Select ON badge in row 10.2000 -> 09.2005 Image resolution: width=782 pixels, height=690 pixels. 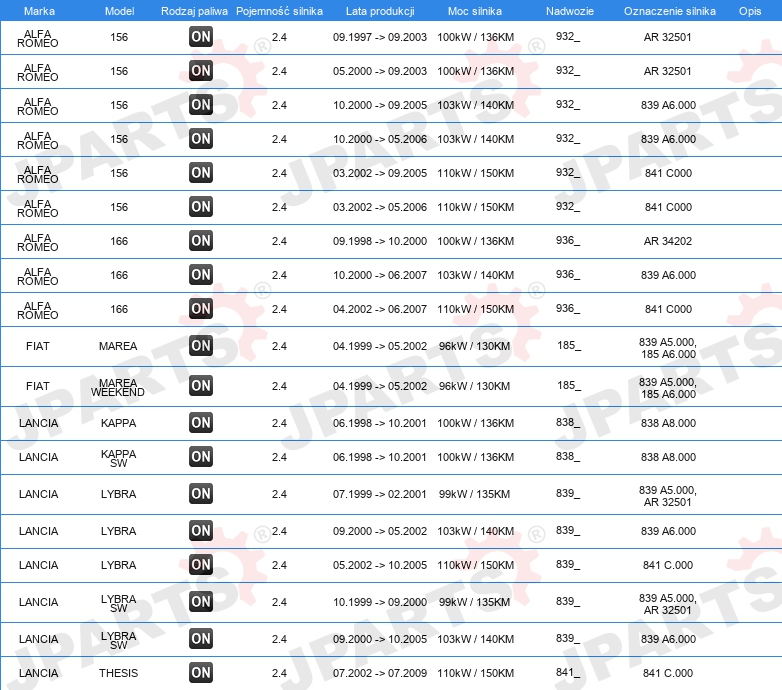click(x=201, y=104)
